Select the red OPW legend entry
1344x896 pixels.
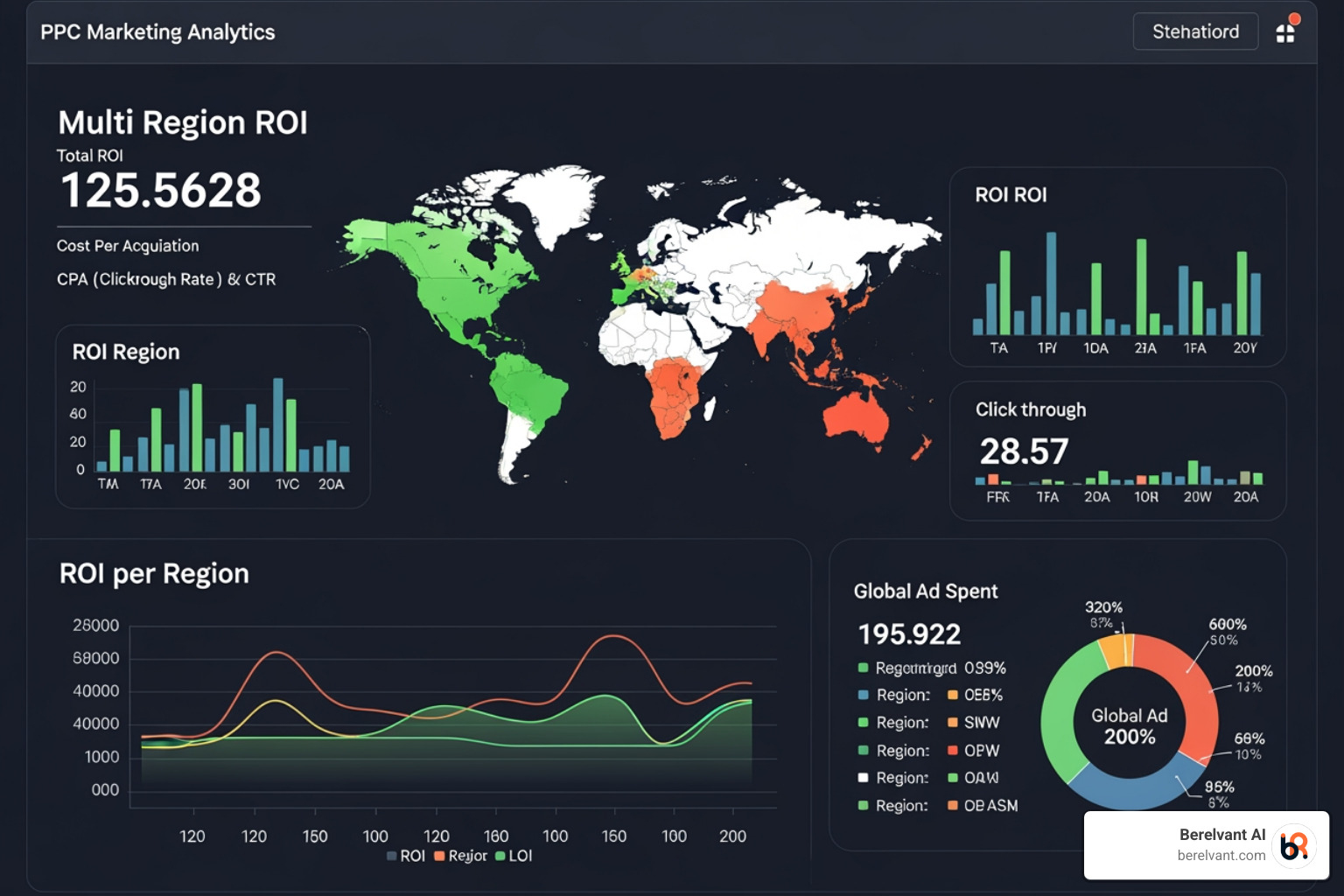pos(973,751)
